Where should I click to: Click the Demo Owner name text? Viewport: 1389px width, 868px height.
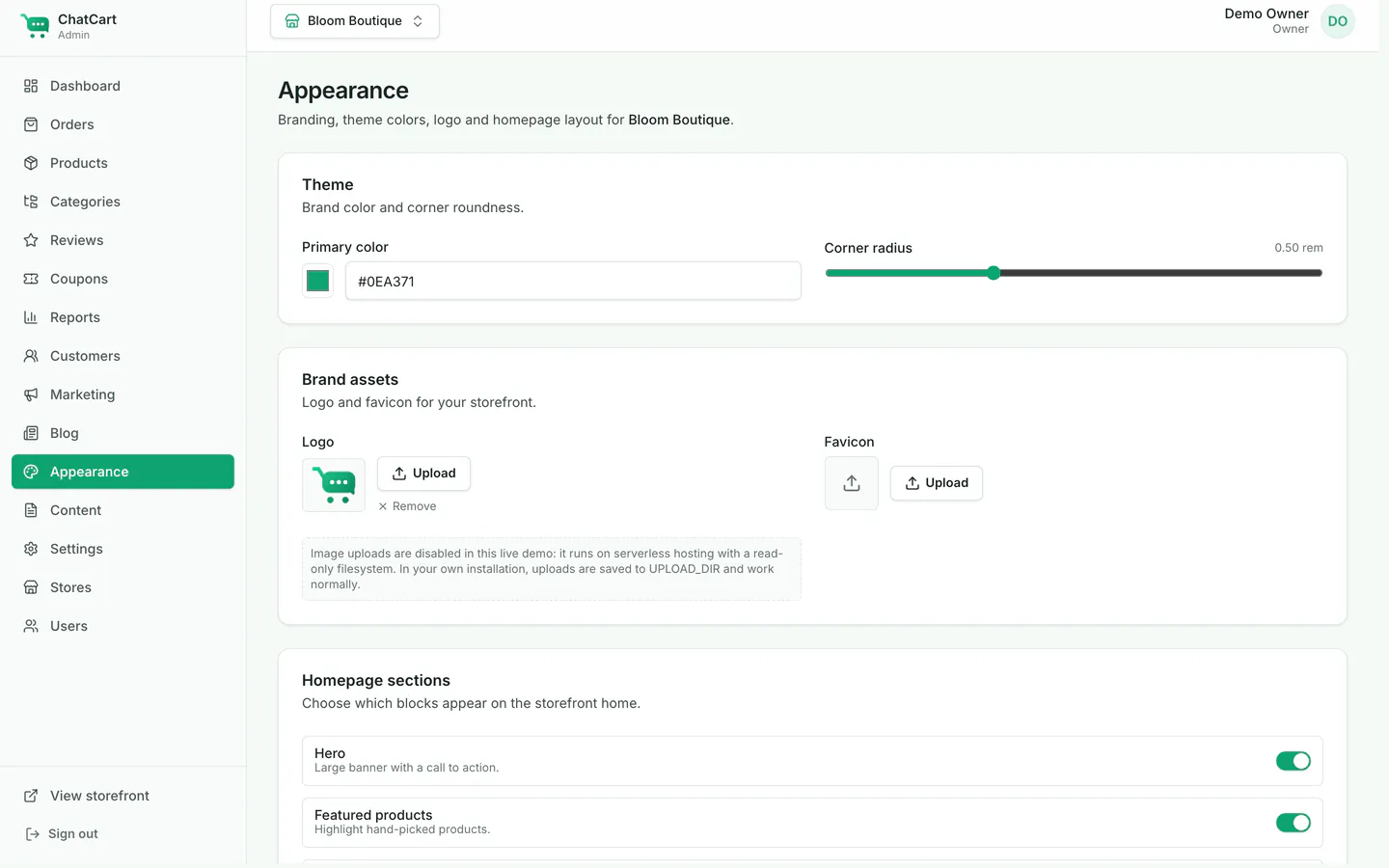pos(1266,14)
